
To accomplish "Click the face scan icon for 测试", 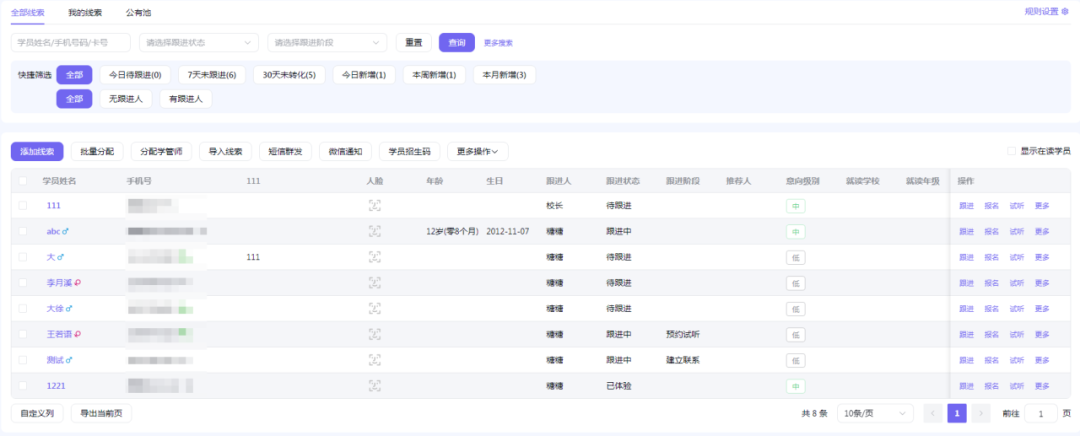I will (x=375, y=360).
